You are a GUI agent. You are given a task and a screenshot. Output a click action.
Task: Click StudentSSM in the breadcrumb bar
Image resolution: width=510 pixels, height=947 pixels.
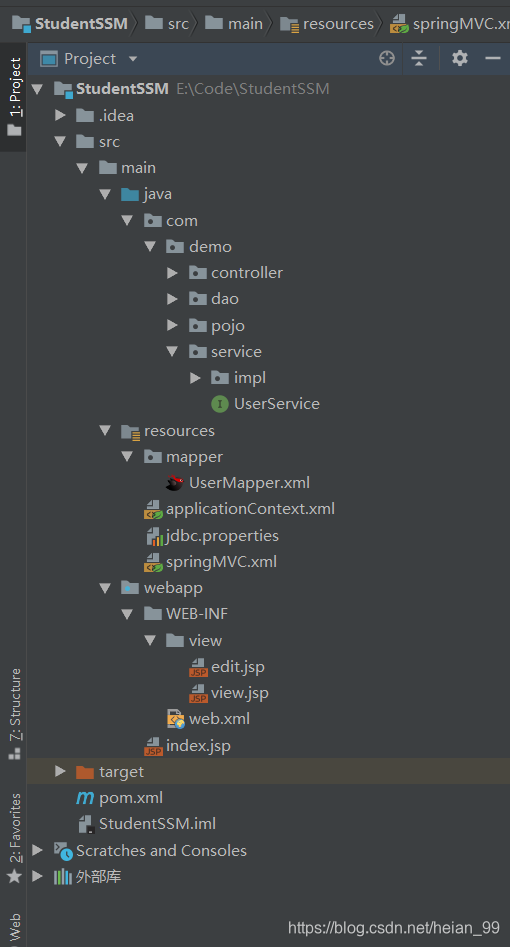tap(81, 24)
